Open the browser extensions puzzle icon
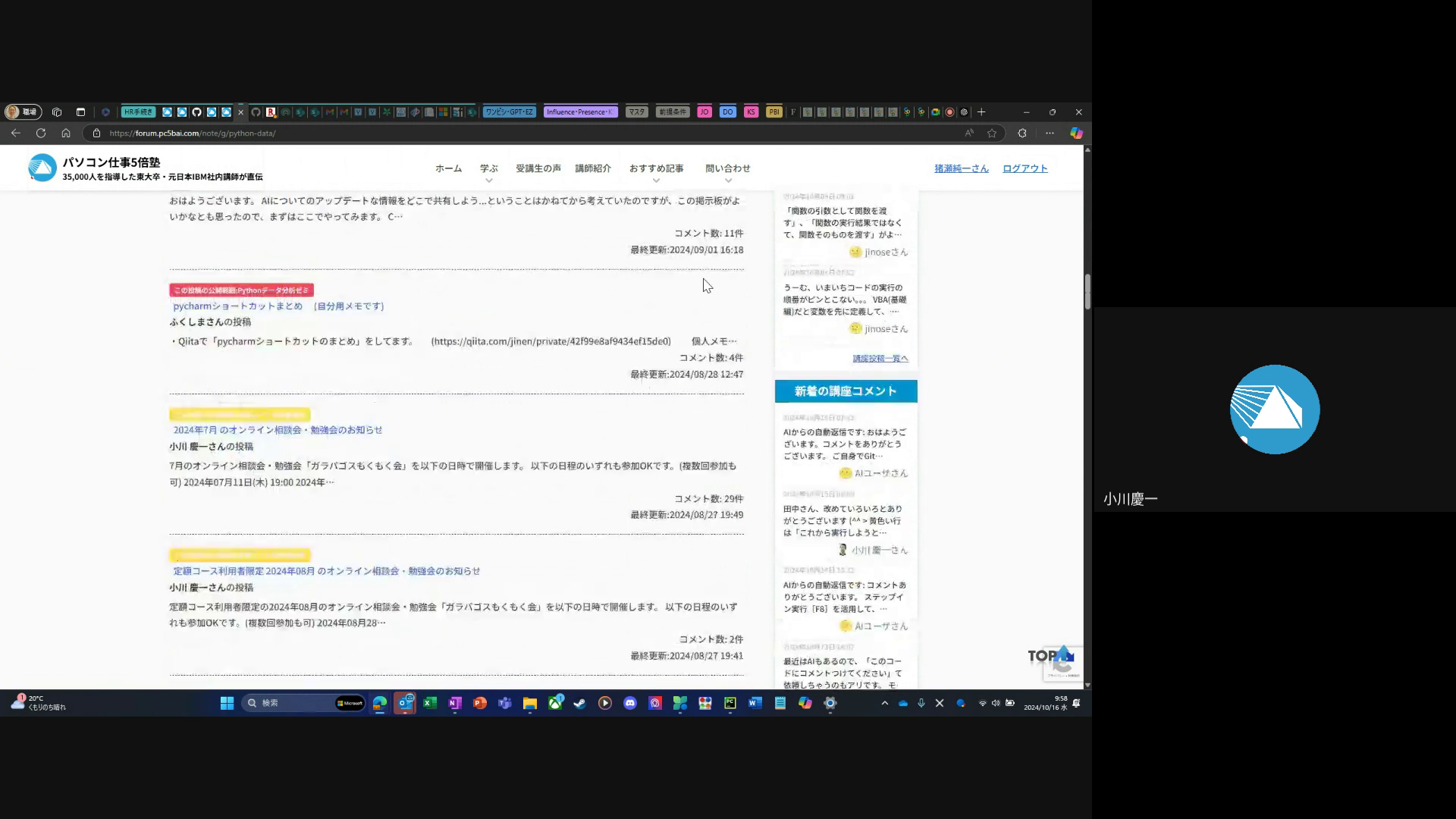 coord(1022,133)
